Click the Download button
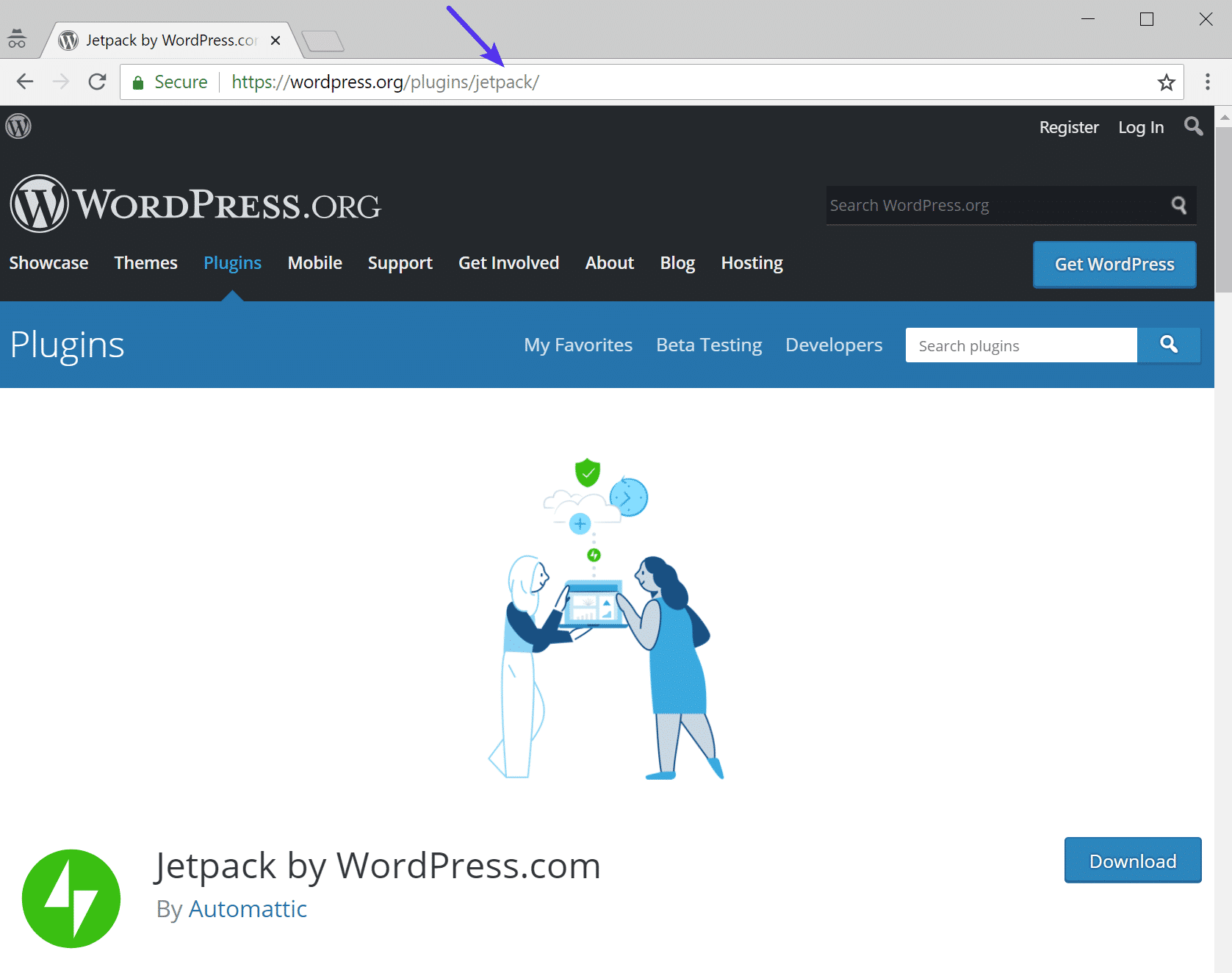 coord(1132,860)
